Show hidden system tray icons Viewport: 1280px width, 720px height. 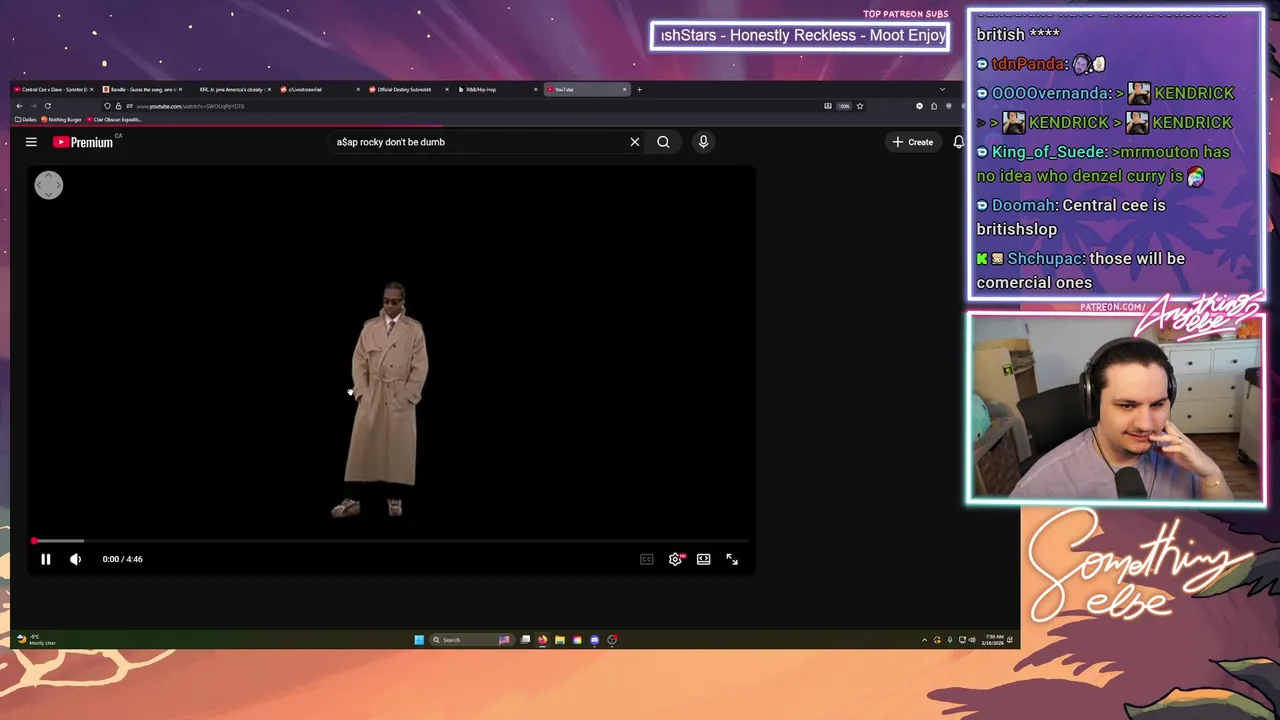click(924, 640)
